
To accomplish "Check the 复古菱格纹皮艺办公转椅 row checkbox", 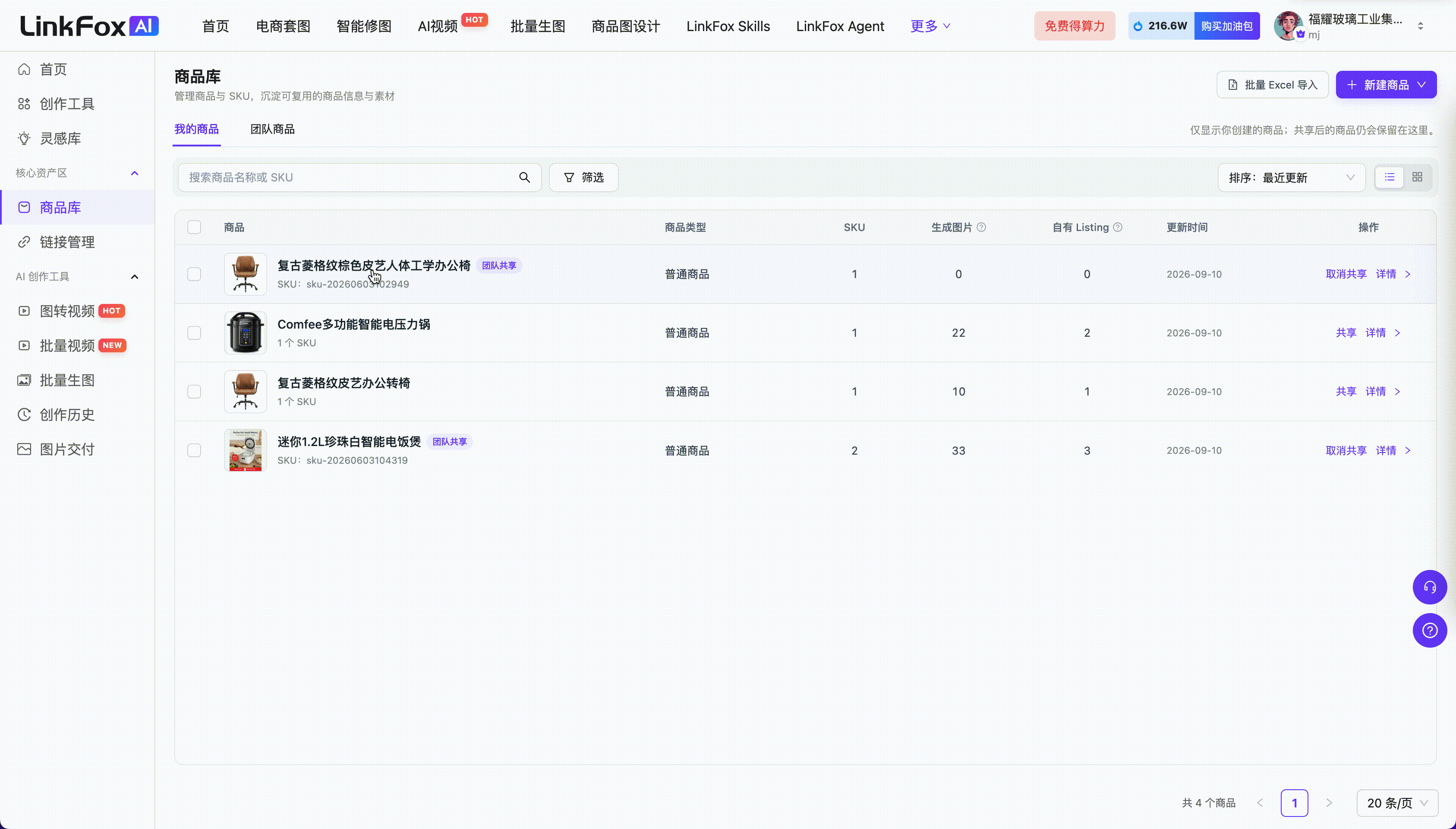I will click(x=194, y=392).
